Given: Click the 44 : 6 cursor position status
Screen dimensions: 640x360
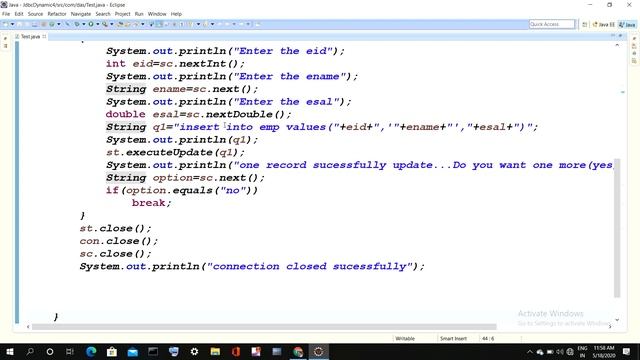Looking at the screenshot, I should 488,338.
